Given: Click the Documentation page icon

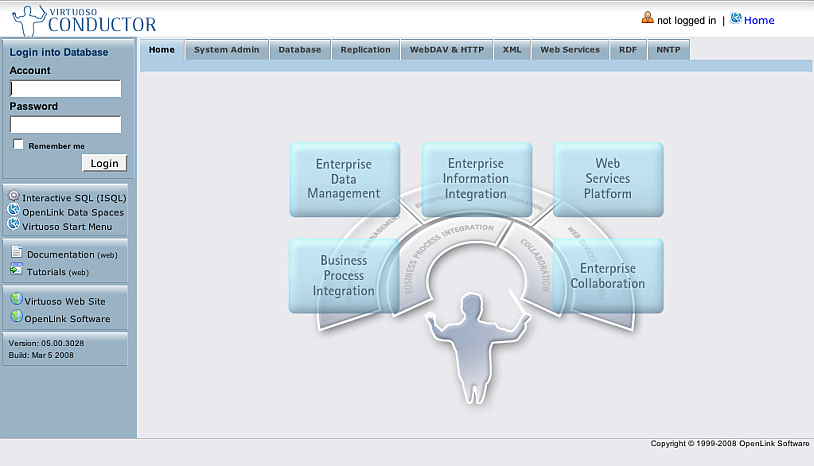Looking at the screenshot, I should (x=17, y=254).
